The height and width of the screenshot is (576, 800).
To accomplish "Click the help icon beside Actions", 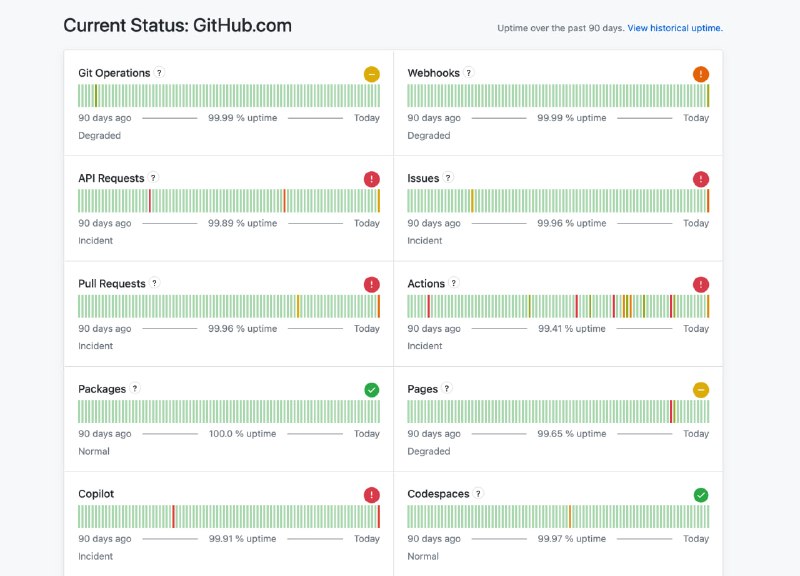I will point(454,283).
